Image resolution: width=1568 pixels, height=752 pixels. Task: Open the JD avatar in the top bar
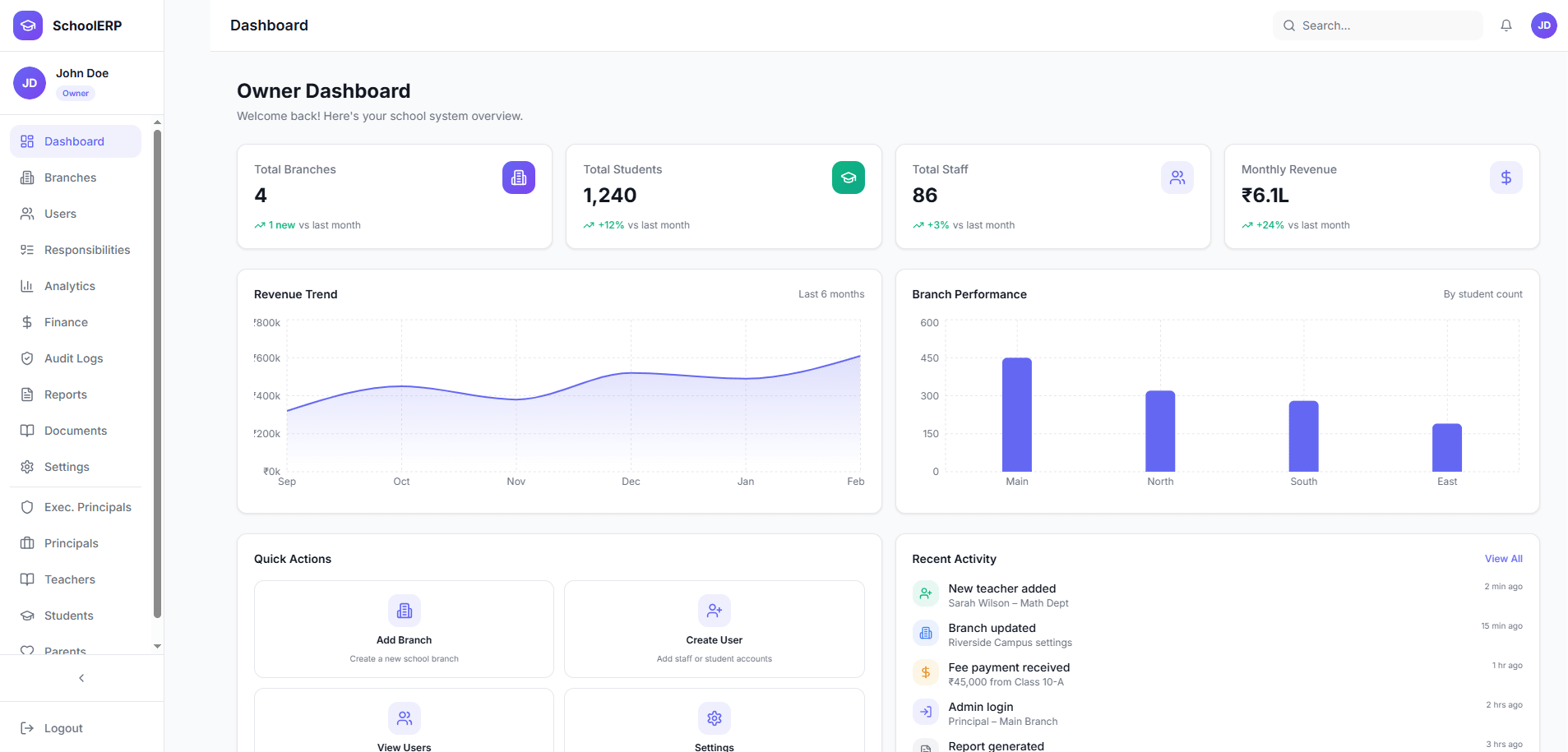pyautogui.click(x=1544, y=25)
